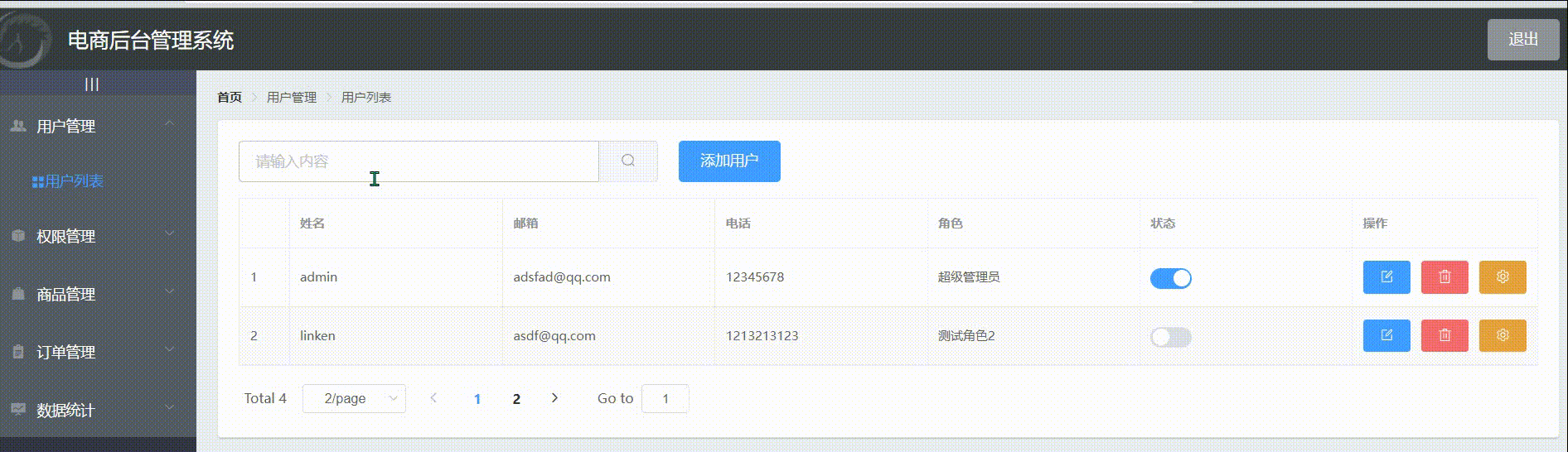Click the linken name cell
The width and height of the screenshot is (1568, 452).
point(317,335)
